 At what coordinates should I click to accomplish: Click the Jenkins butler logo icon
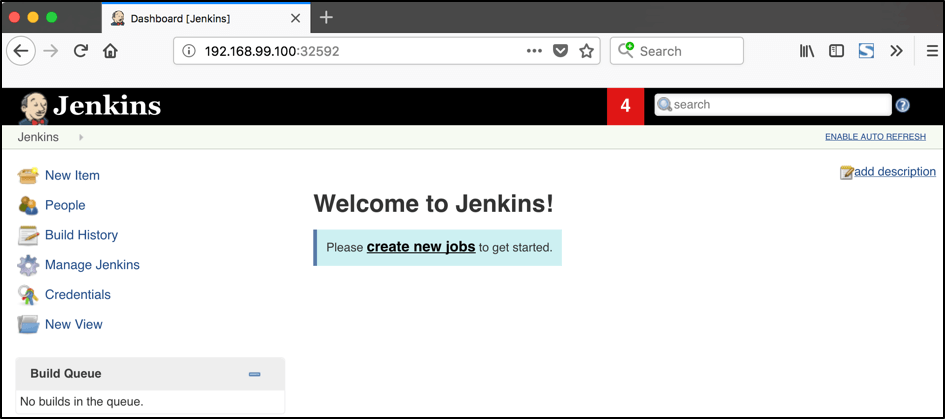[34, 108]
